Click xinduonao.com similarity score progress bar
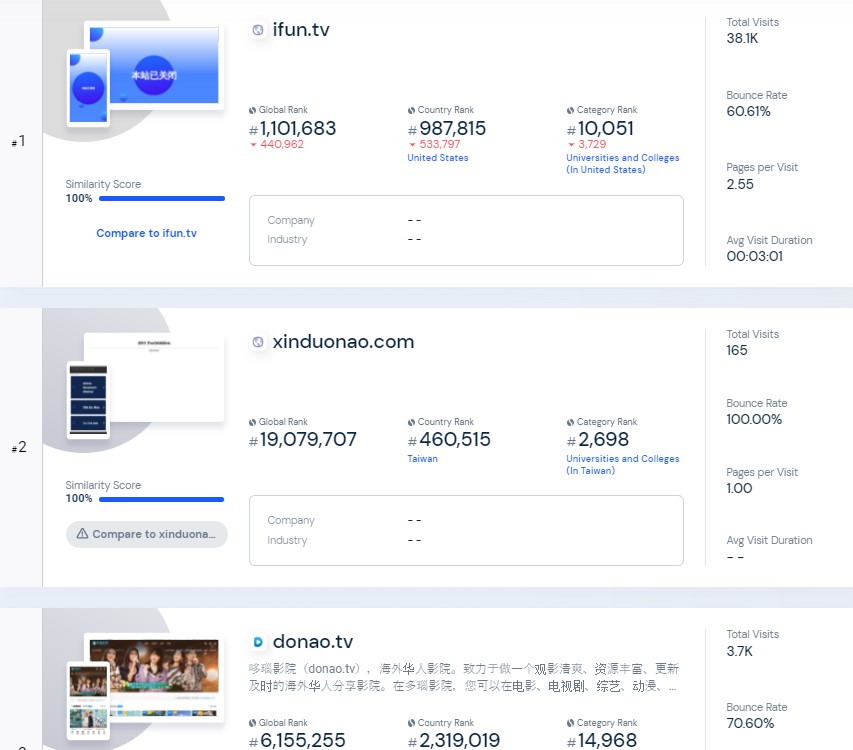The image size is (853, 750). pos(162,499)
